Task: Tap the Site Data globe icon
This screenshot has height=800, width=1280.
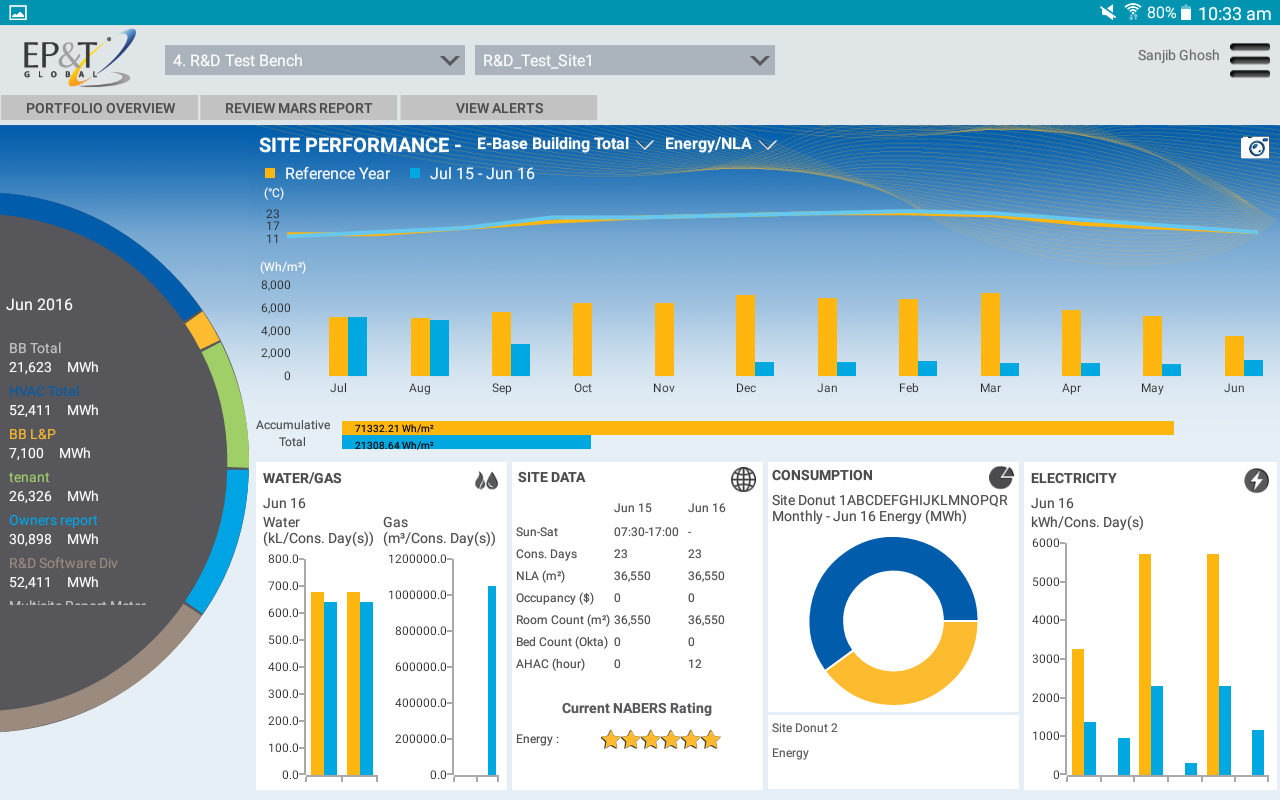Action: pyautogui.click(x=743, y=479)
